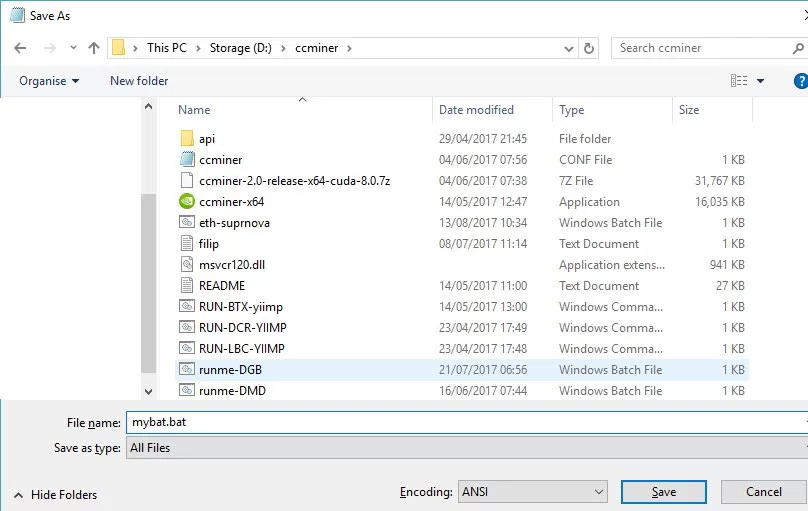
Task: Select 'Storage (D:)' in the breadcrumb
Action: (241, 48)
